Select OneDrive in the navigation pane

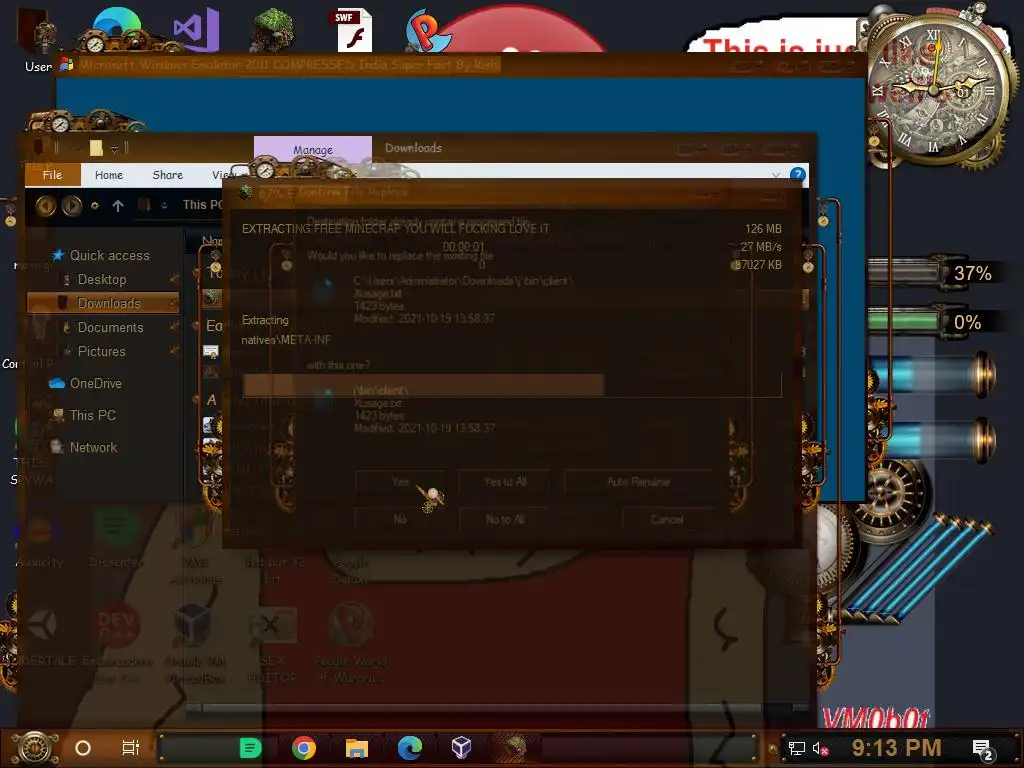pos(86,383)
